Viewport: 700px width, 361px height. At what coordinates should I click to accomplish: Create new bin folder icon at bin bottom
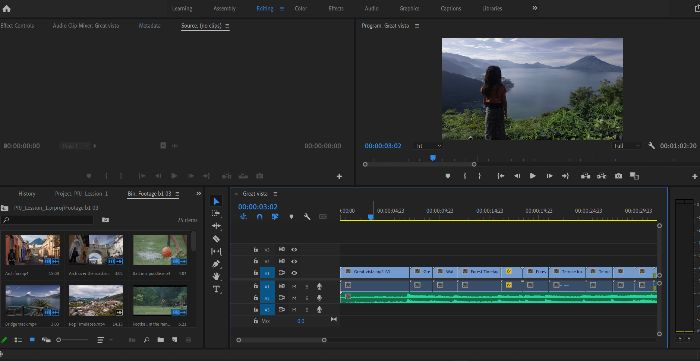161,340
